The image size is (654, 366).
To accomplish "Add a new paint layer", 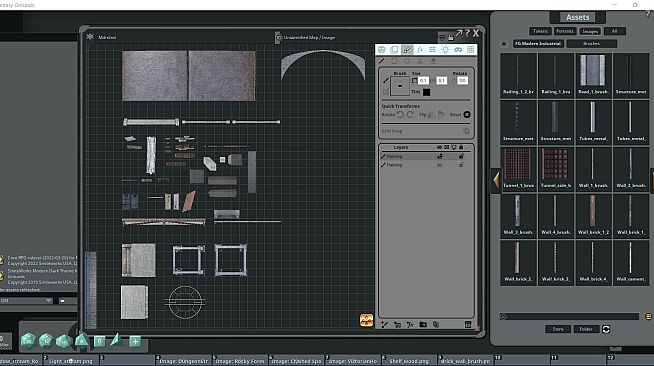I will click(384, 324).
